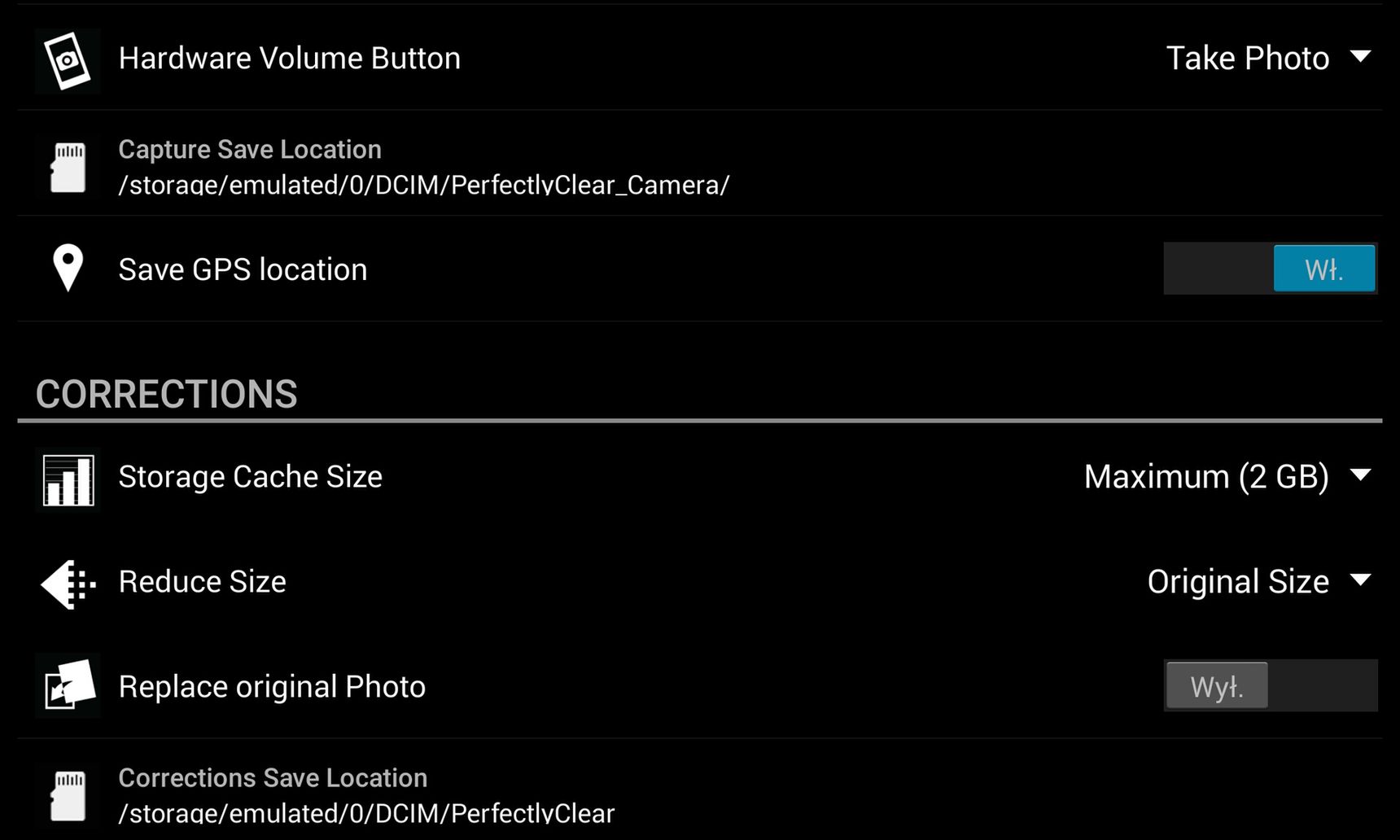Tap the Replace original Photo icon
This screenshot has height=840, width=1400.
pos(68,685)
